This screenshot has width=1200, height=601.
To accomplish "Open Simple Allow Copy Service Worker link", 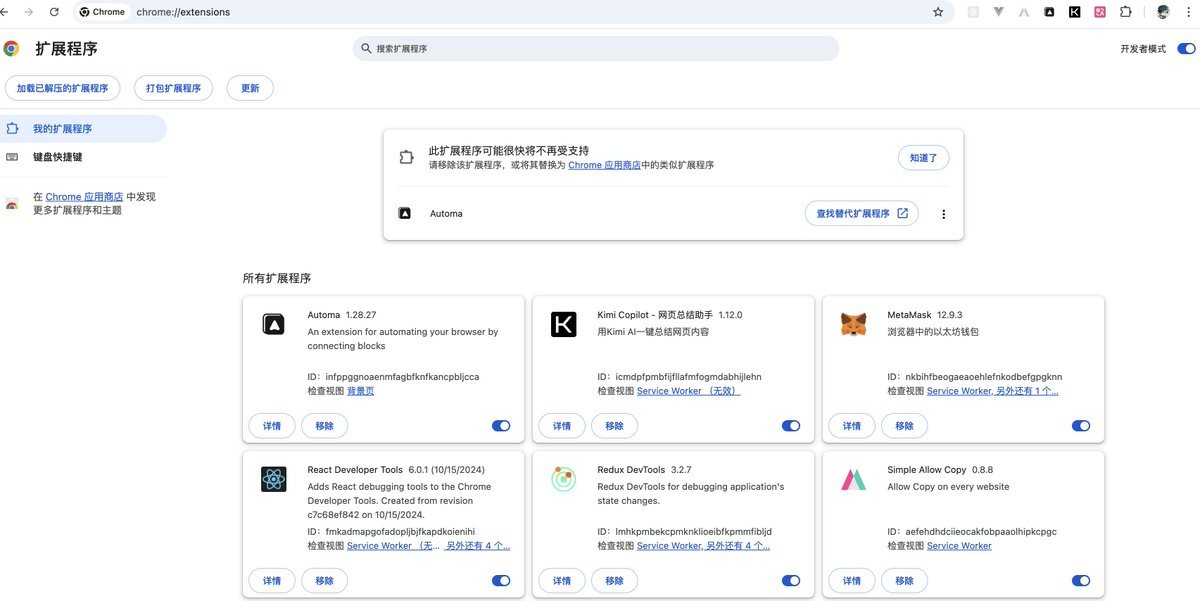I will [959, 546].
